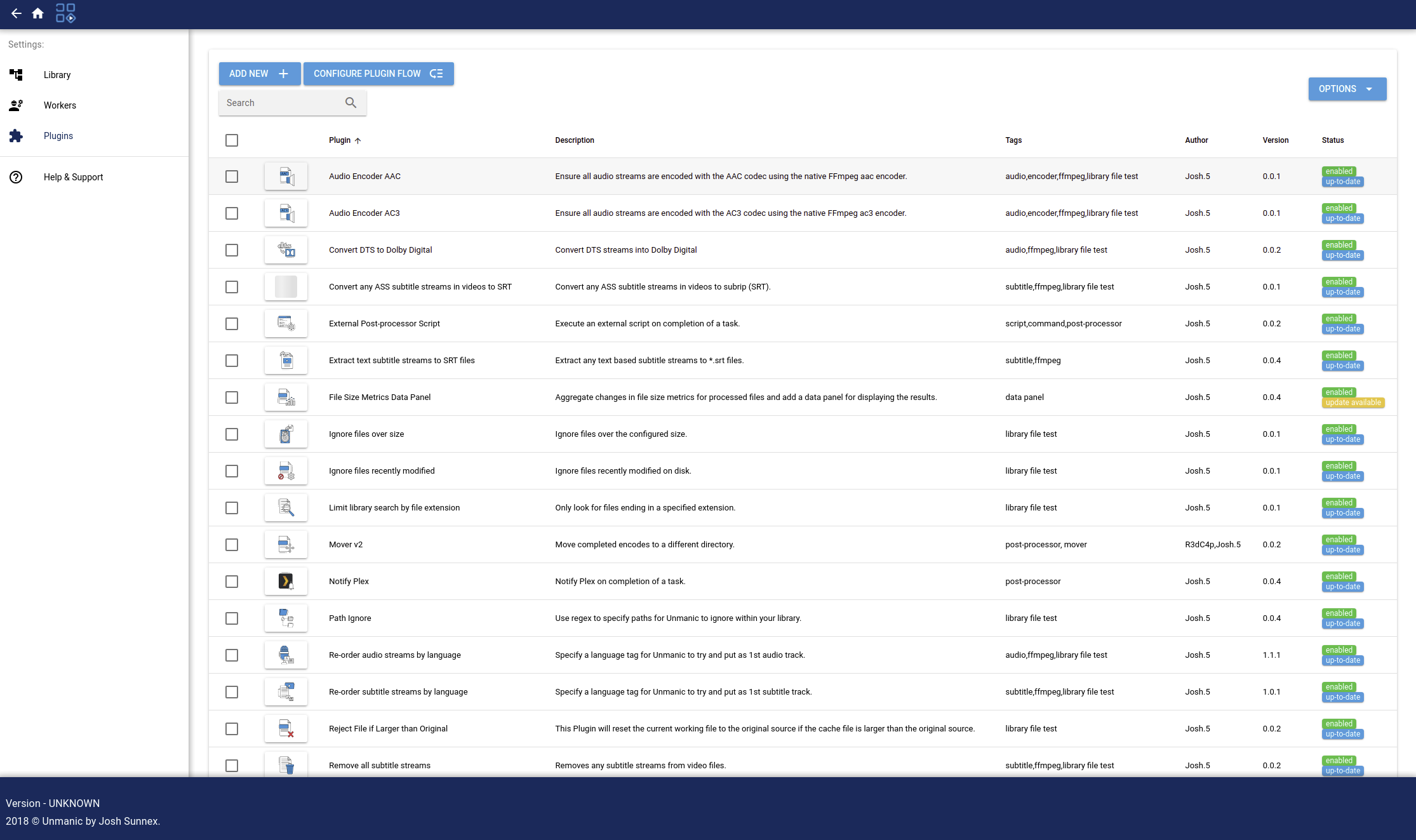This screenshot has width=1416, height=840.
Task: Click the External Post-processor Script icon
Action: pos(287,323)
